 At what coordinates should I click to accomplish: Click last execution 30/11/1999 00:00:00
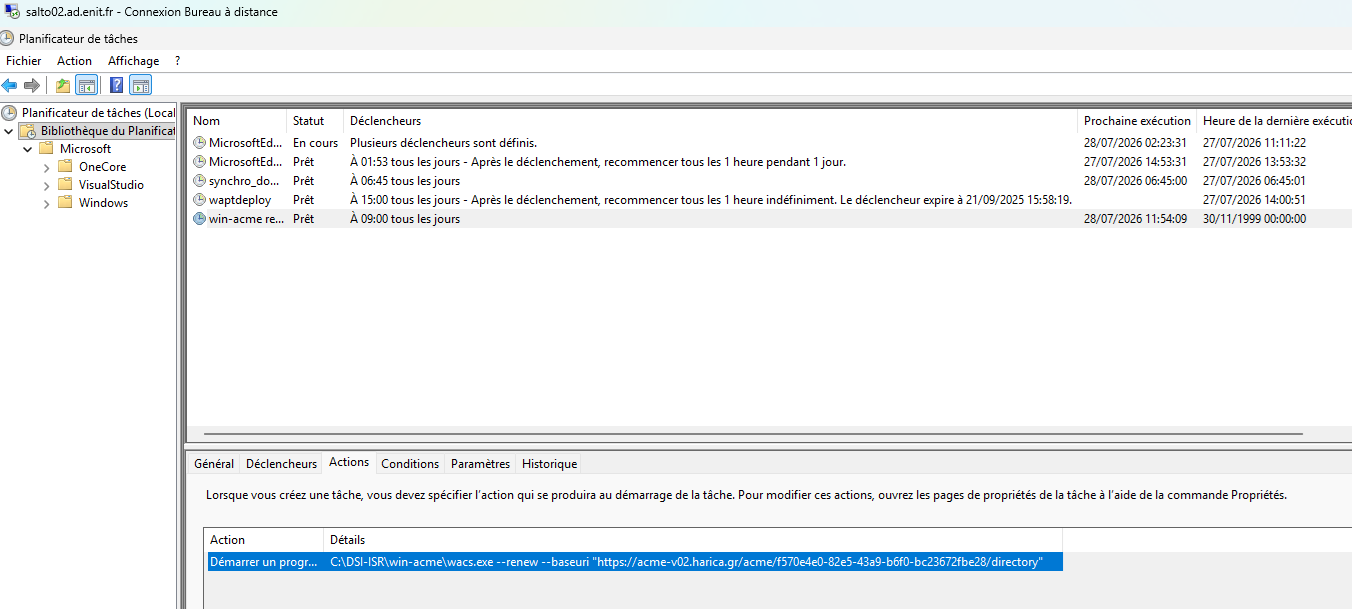click(1254, 219)
